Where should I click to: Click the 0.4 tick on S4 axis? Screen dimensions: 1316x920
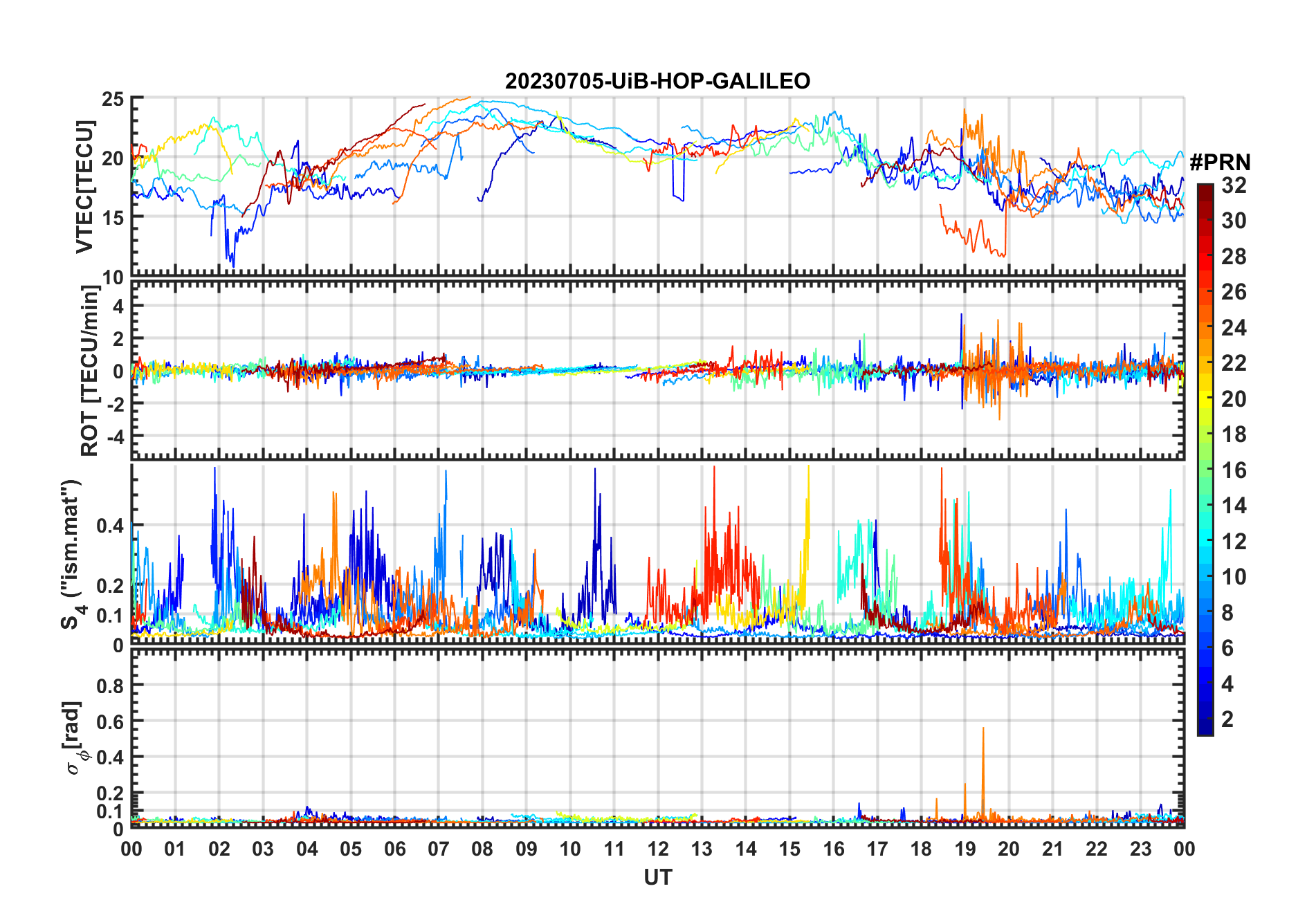tap(110, 526)
